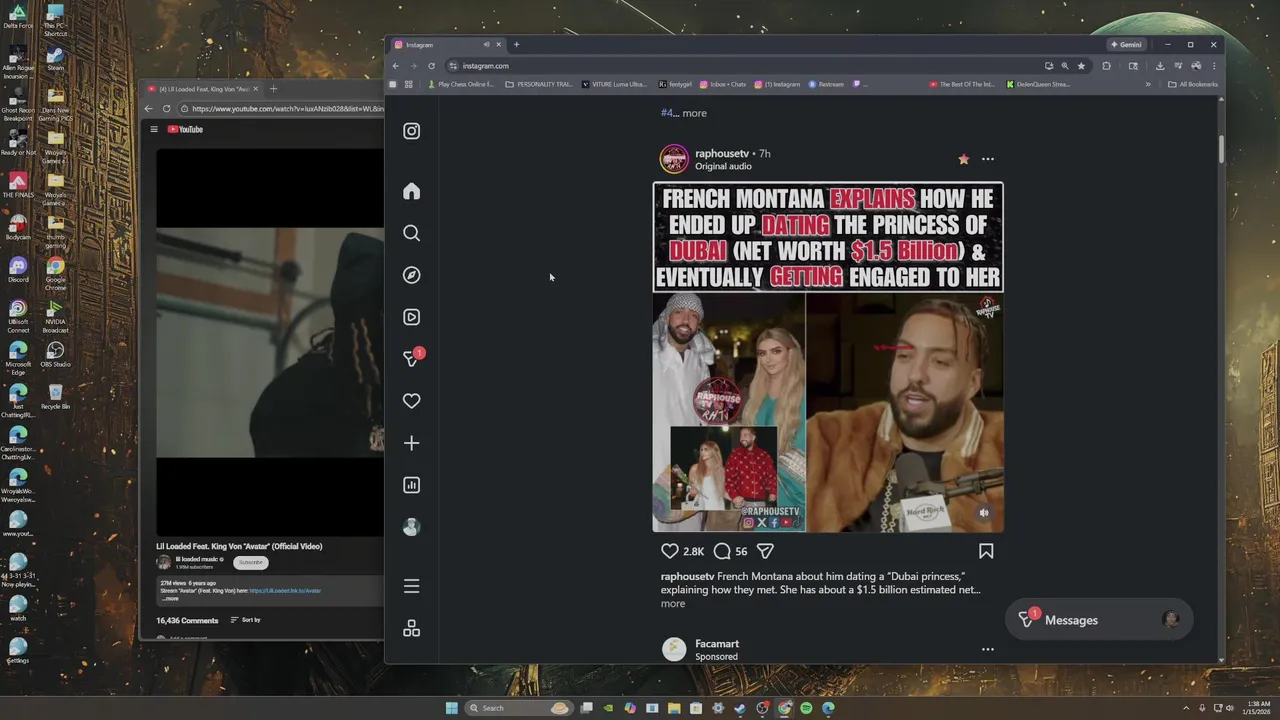Open the VITURE Luma Ultra bookmark
The image size is (1280, 720).
pos(614,84)
